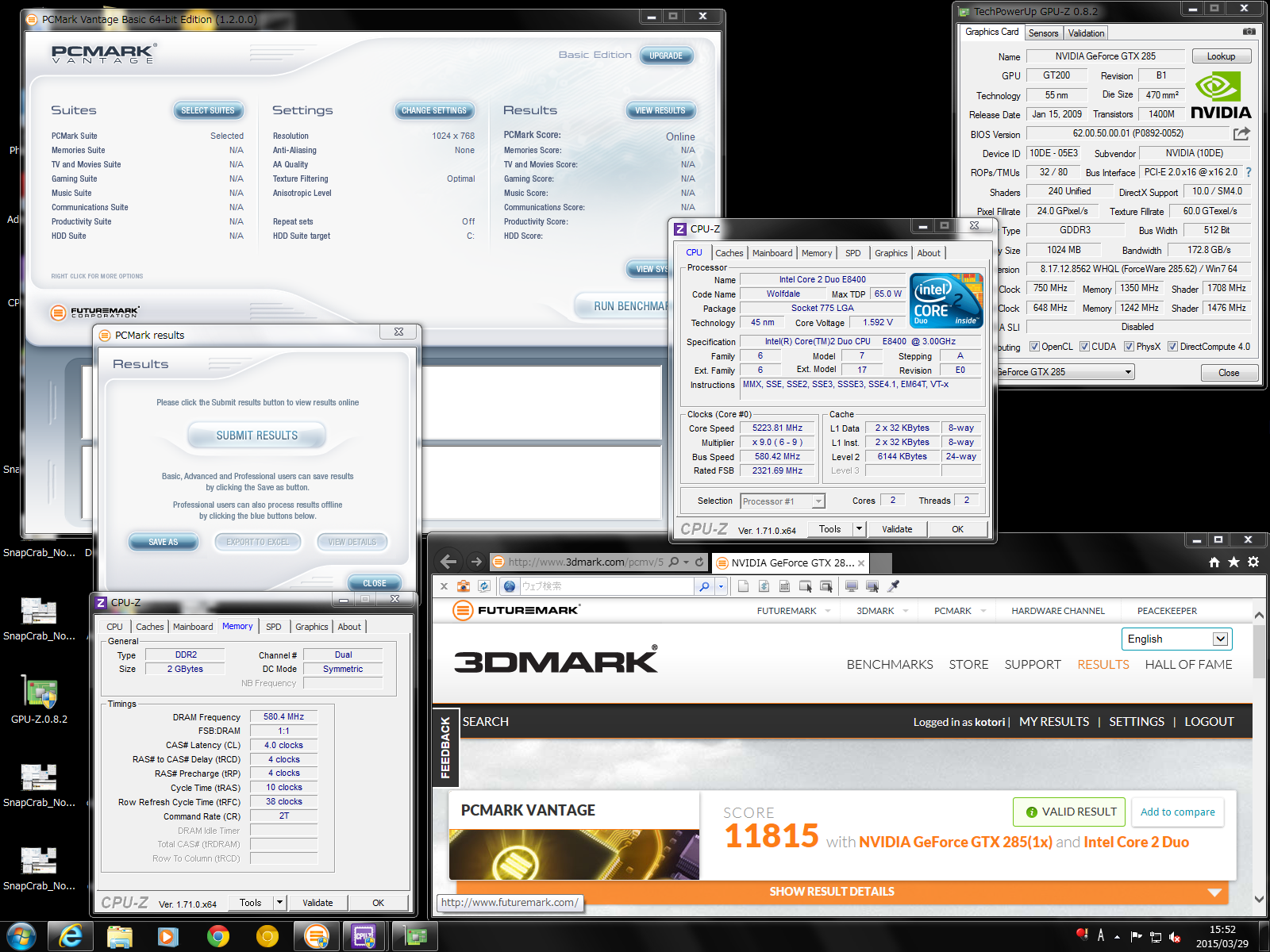
Task: Click the LOGOUT link on 3DMark page
Action: (1209, 721)
